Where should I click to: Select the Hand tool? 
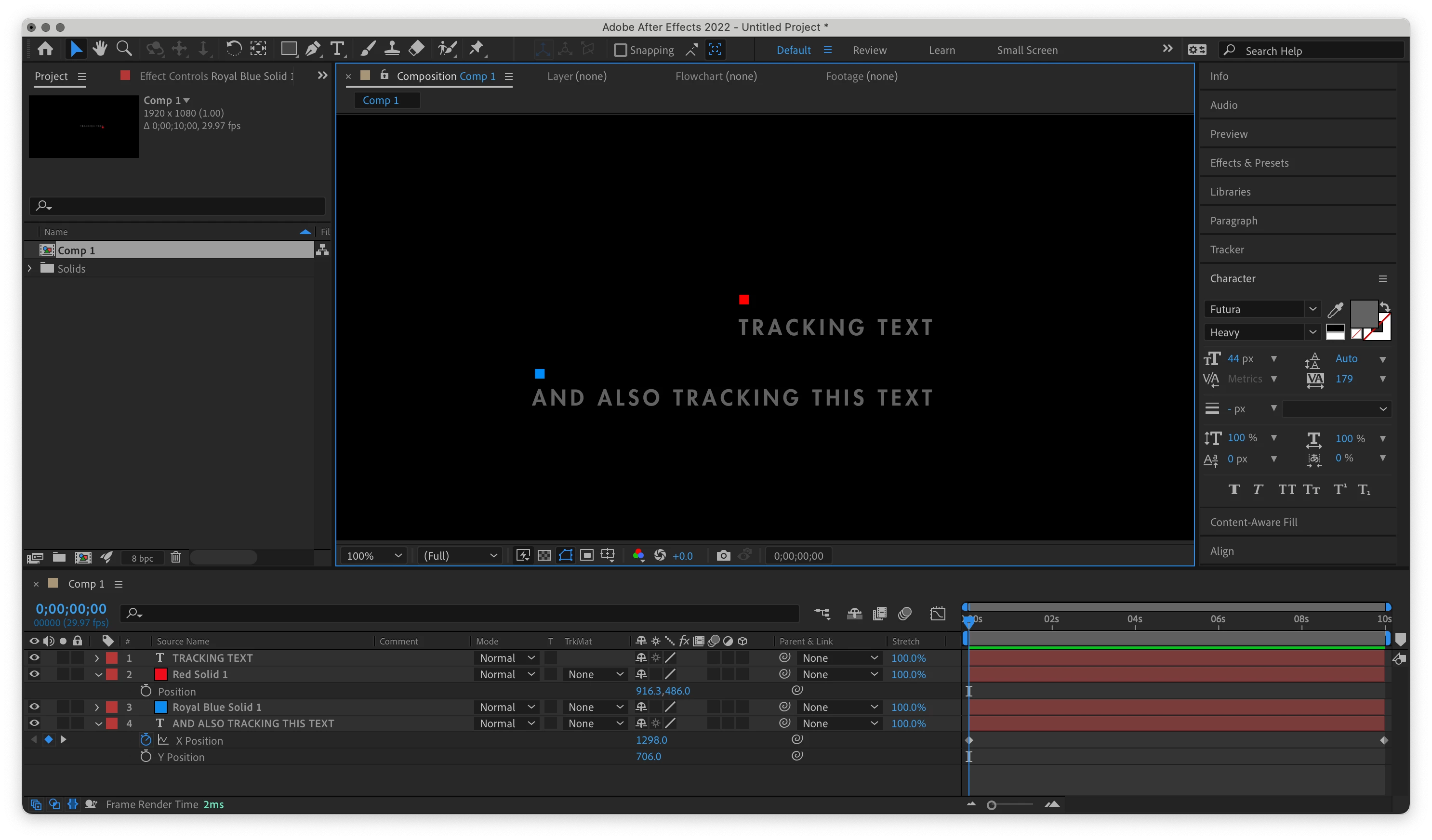[x=100, y=50]
